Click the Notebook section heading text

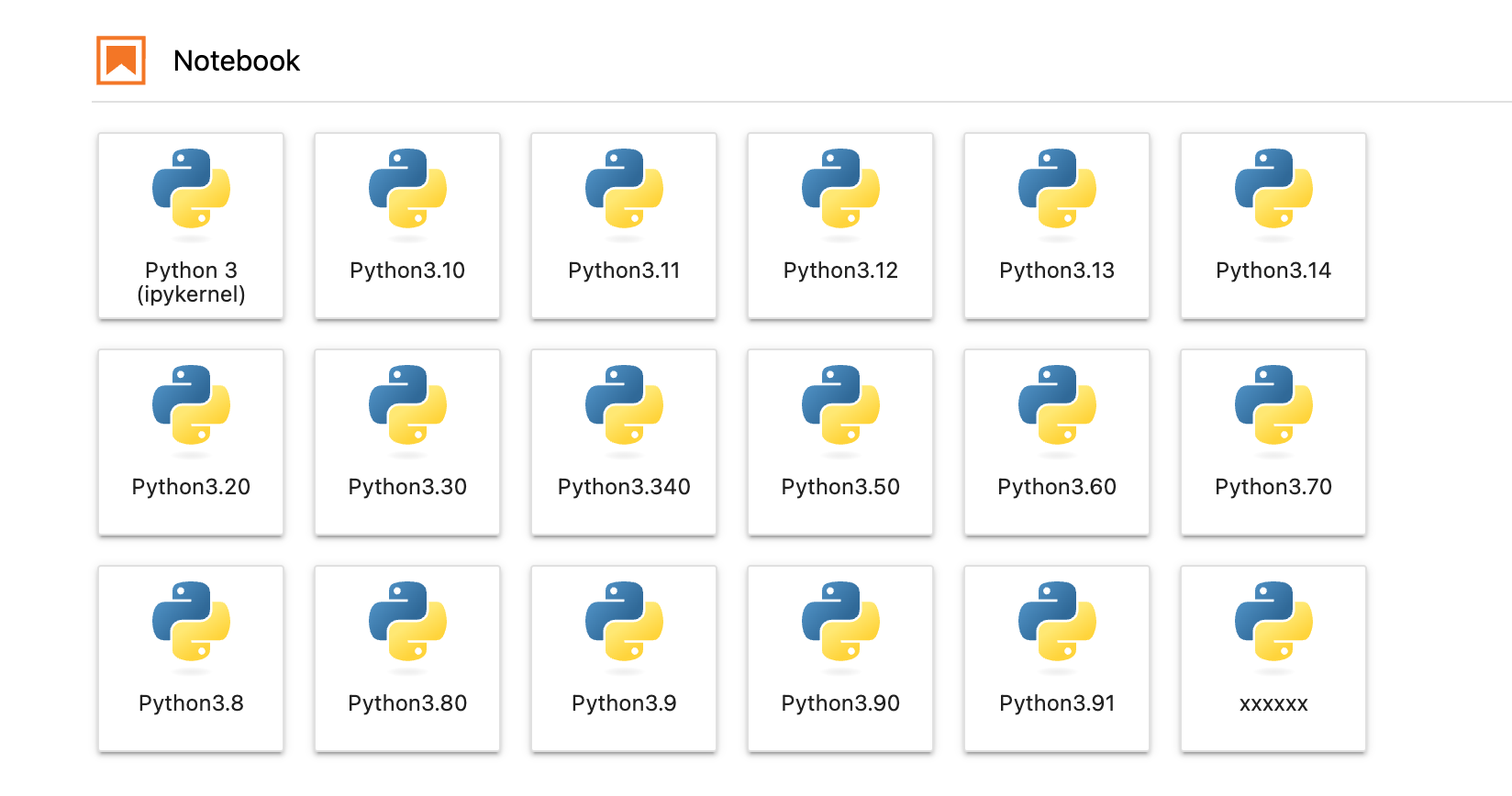237,61
